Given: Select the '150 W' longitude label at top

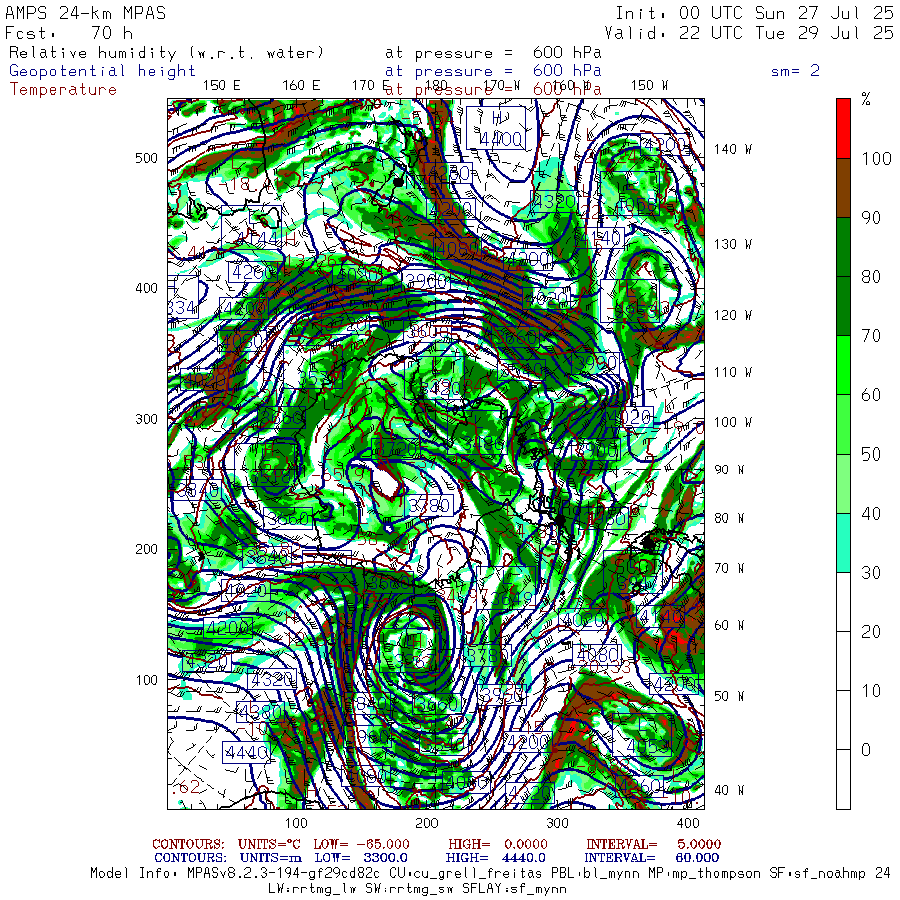Looking at the screenshot, I should click(649, 85).
